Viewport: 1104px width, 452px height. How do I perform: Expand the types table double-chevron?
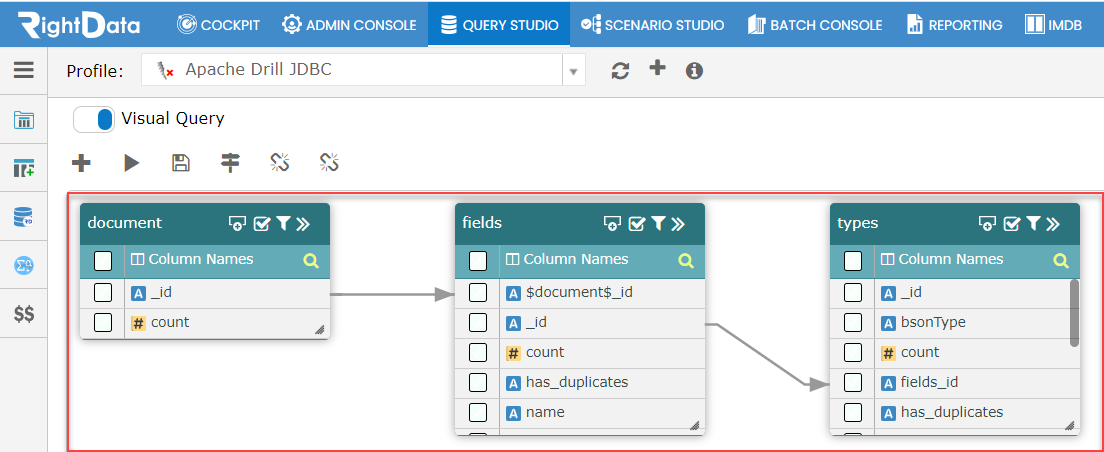[x=1053, y=223]
